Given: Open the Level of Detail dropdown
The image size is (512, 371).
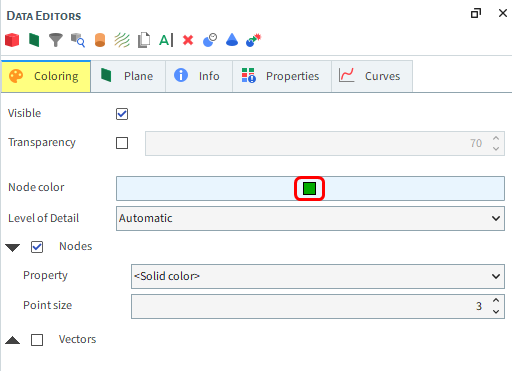Looking at the screenshot, I should pos(310,218).
